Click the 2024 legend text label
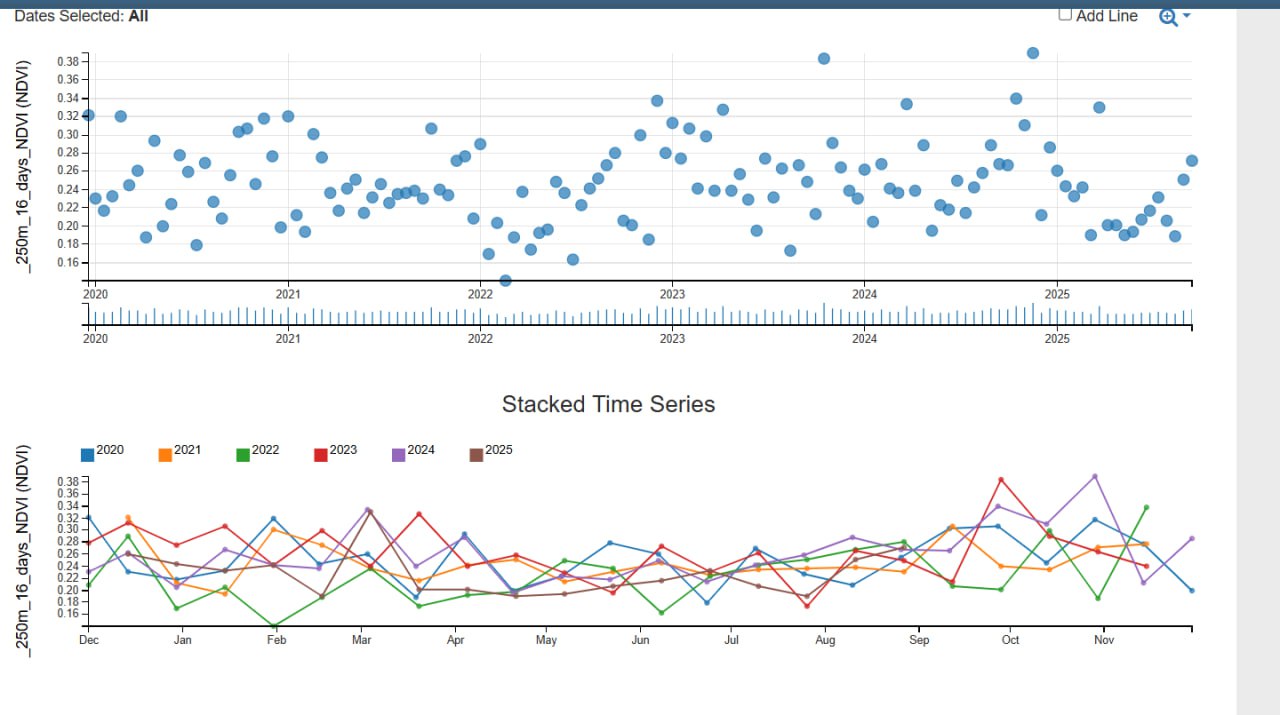This screenshot has height=715, width=1280. (x=421, y=450)
